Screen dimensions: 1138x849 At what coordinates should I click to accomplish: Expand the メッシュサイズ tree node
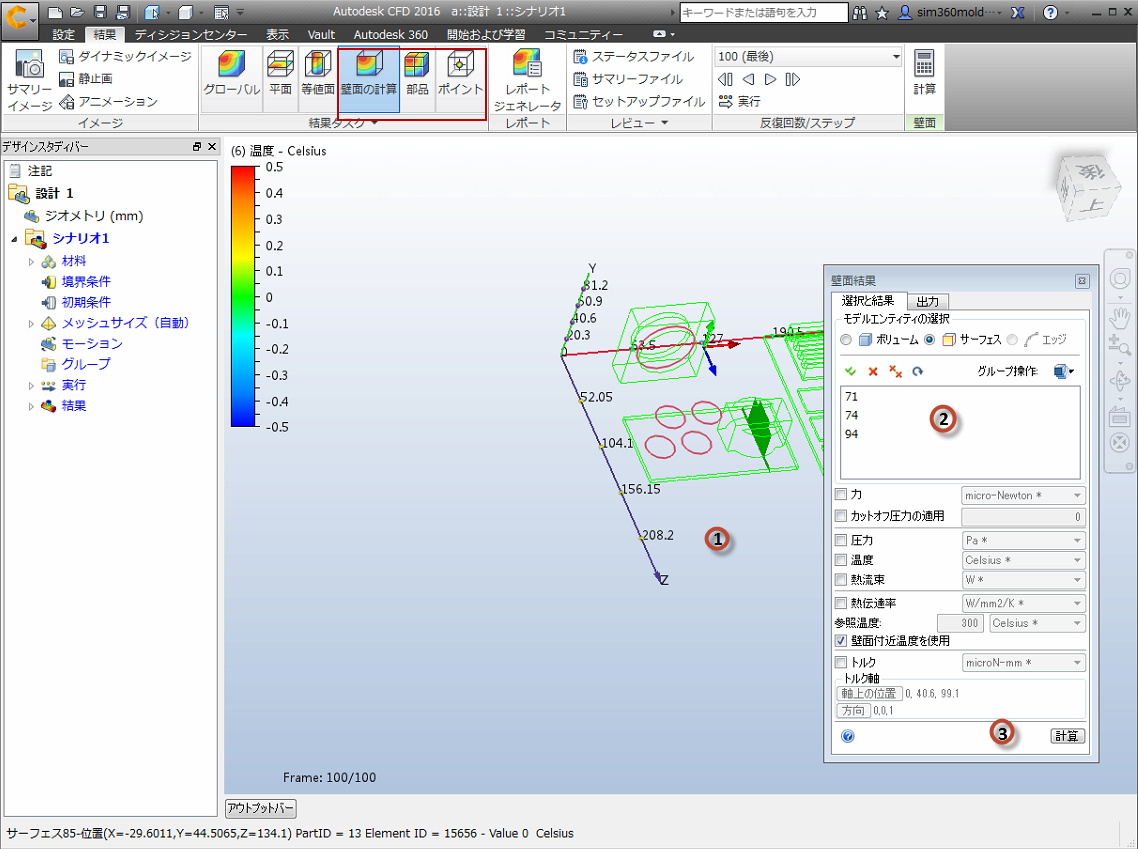pyautogui.click(x=31, y=324)
